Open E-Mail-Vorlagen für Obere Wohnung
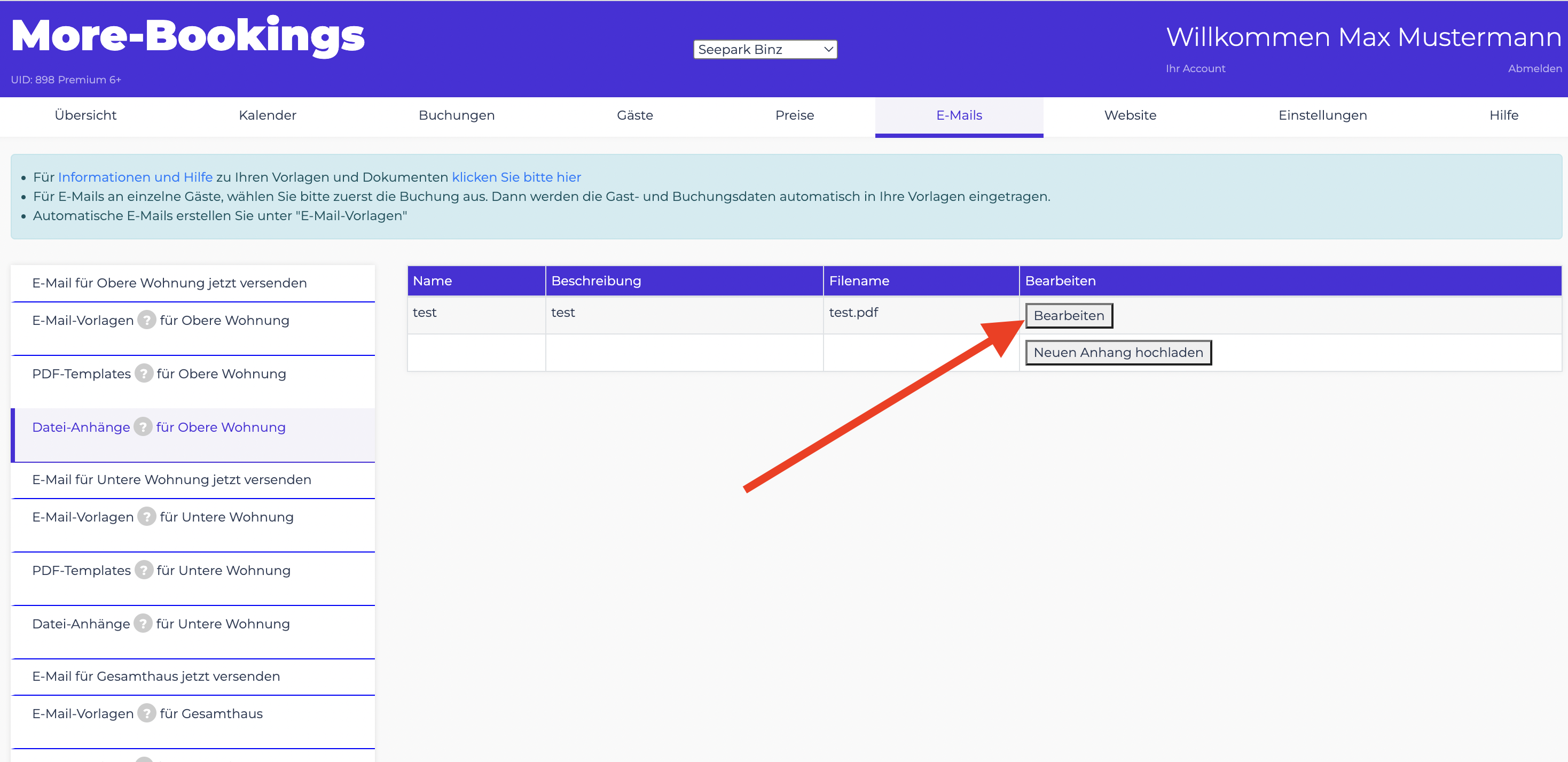Image resolution: width=1568 pixels, height=762 pixels. (193, 328)
